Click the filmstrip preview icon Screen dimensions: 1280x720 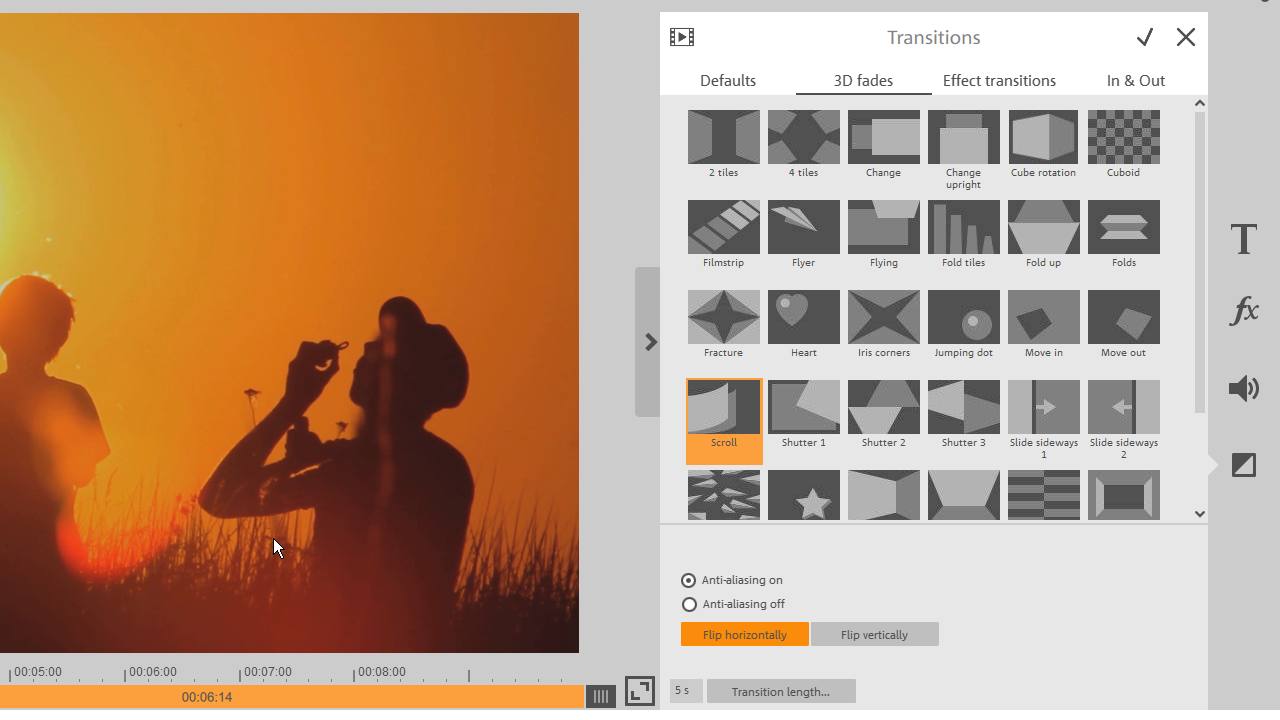682,37
